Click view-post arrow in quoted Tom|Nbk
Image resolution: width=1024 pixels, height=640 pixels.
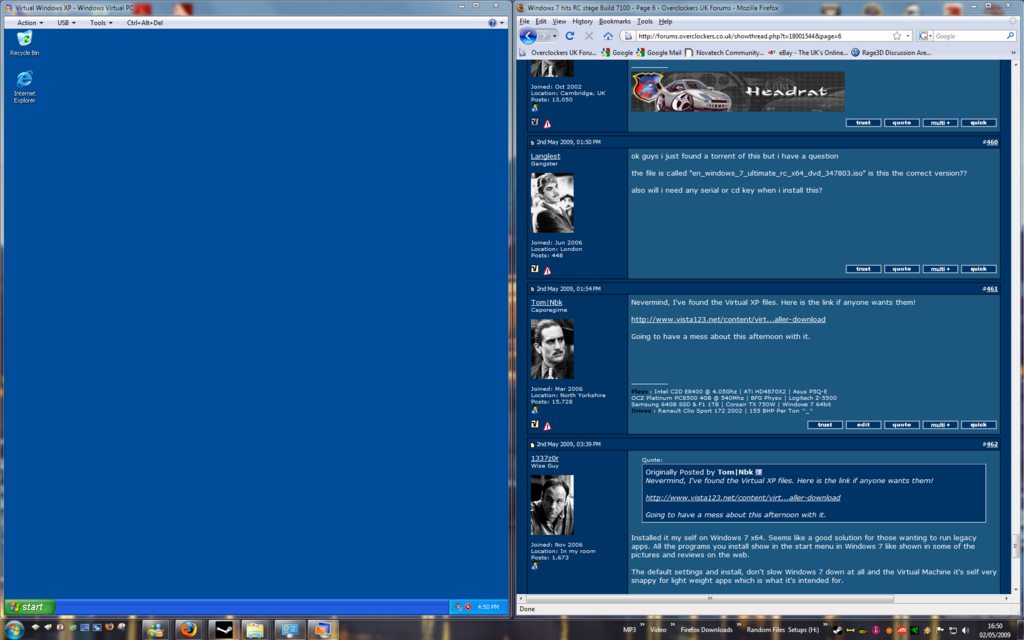(x=758, y=472)
